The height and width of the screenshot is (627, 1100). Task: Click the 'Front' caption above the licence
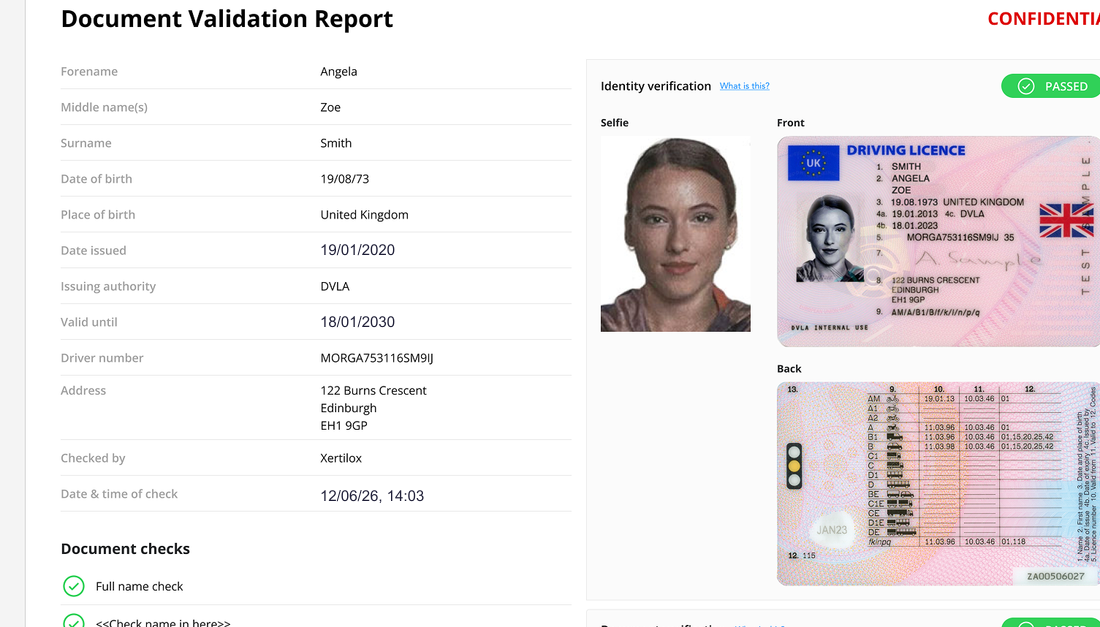click(x=791, y=123)
